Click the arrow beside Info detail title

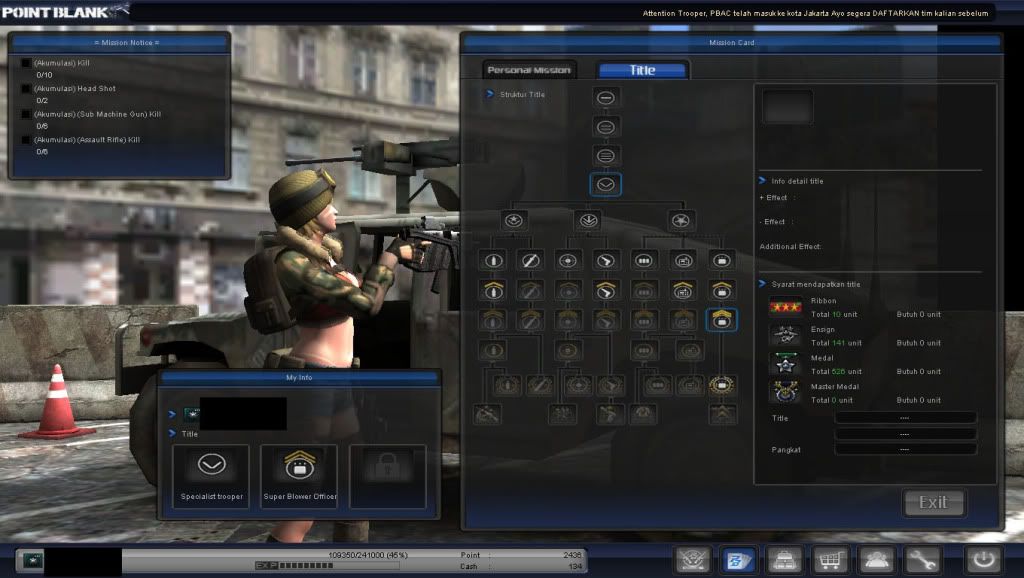point(762,181)
